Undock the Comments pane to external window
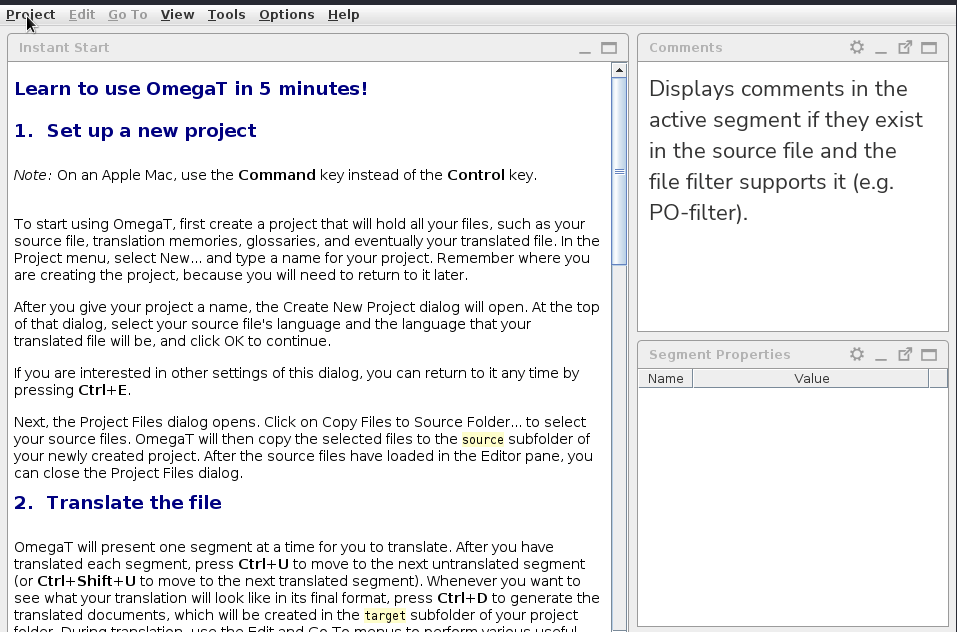This screenshot has height=632, width=957. click(905, 48)
